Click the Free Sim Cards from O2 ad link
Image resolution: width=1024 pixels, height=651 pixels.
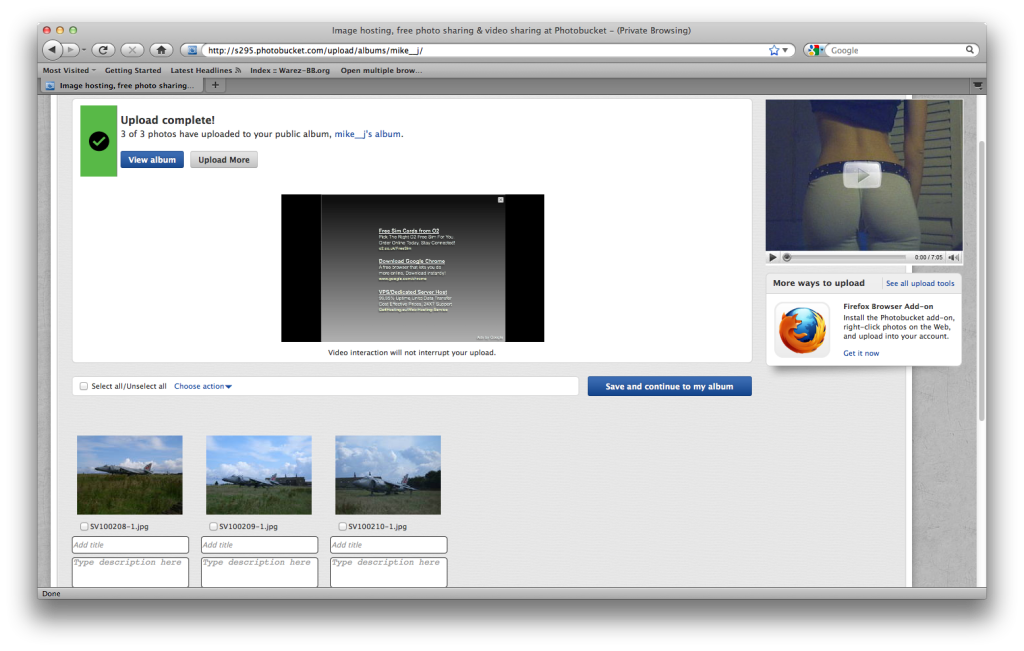click(409, 230)
